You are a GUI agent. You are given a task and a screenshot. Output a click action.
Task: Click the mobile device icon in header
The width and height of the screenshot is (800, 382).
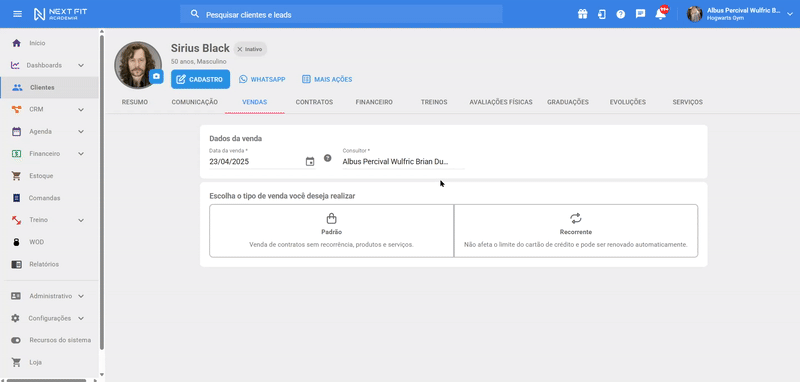[602, 14]
